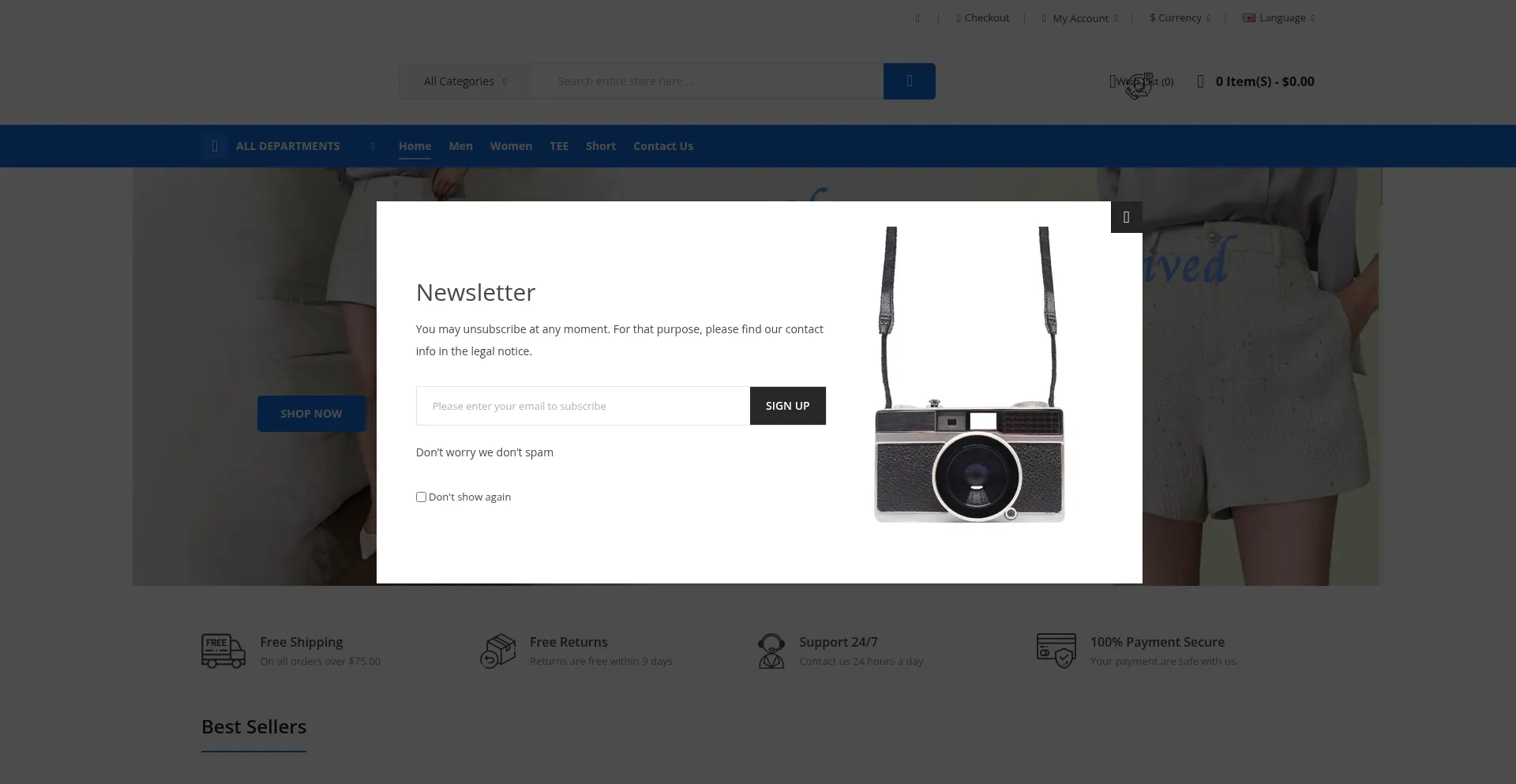Screen dimensions: 1516x784
Task: Select the Short menu item
Action: click(x=601, y=146)
